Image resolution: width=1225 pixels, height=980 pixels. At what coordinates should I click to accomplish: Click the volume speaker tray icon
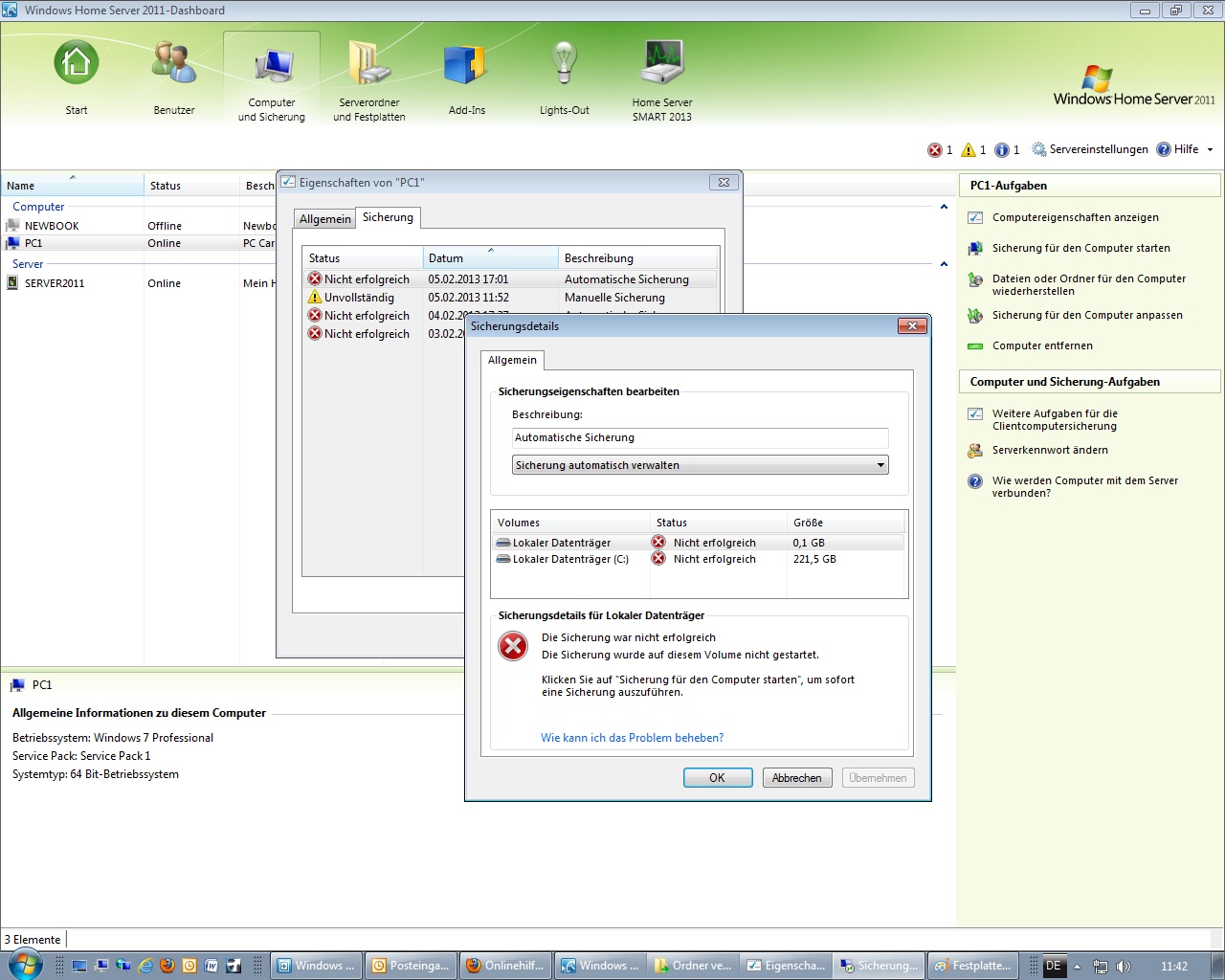click(1124, 967)
